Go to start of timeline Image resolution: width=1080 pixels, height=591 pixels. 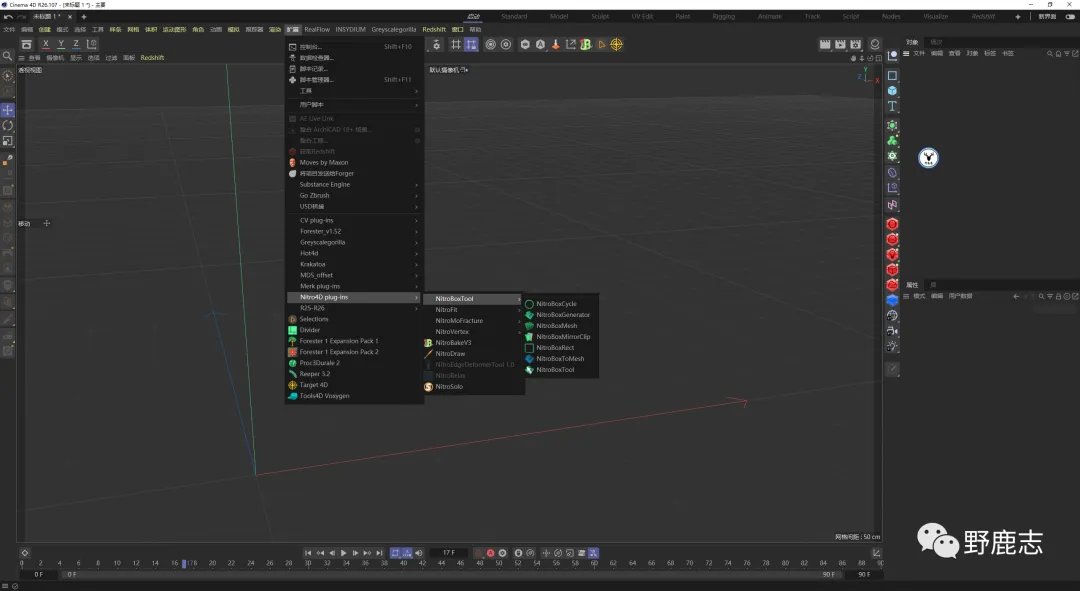[x=308, y=553]
